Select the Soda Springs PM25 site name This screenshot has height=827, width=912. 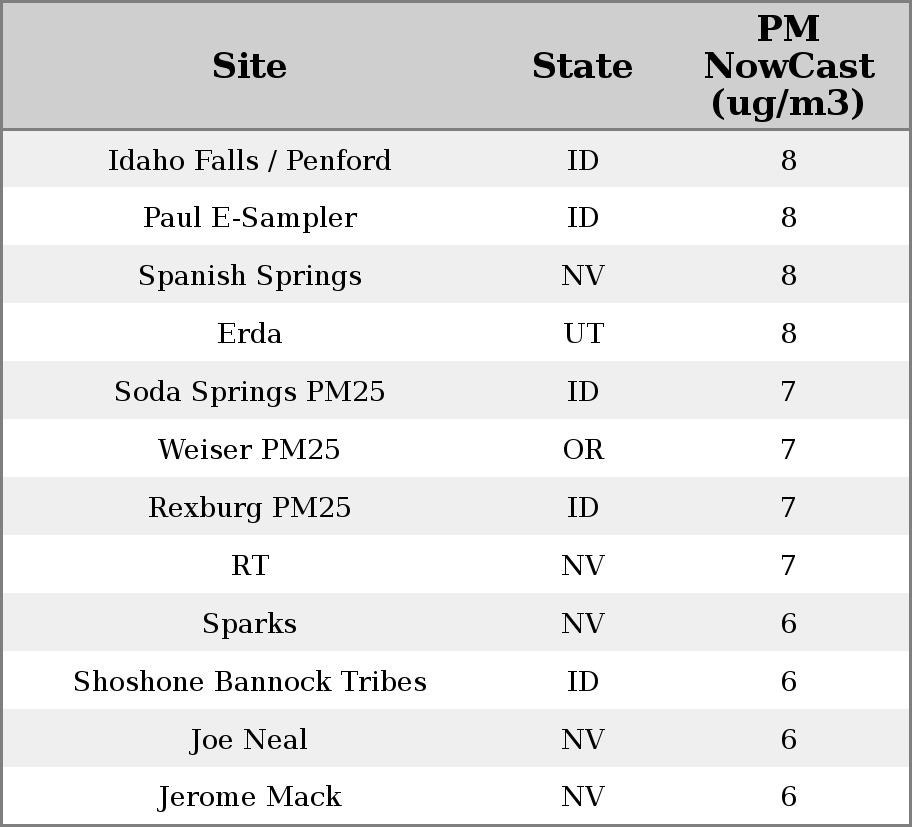pyautogui.click(x=250, y=392)
